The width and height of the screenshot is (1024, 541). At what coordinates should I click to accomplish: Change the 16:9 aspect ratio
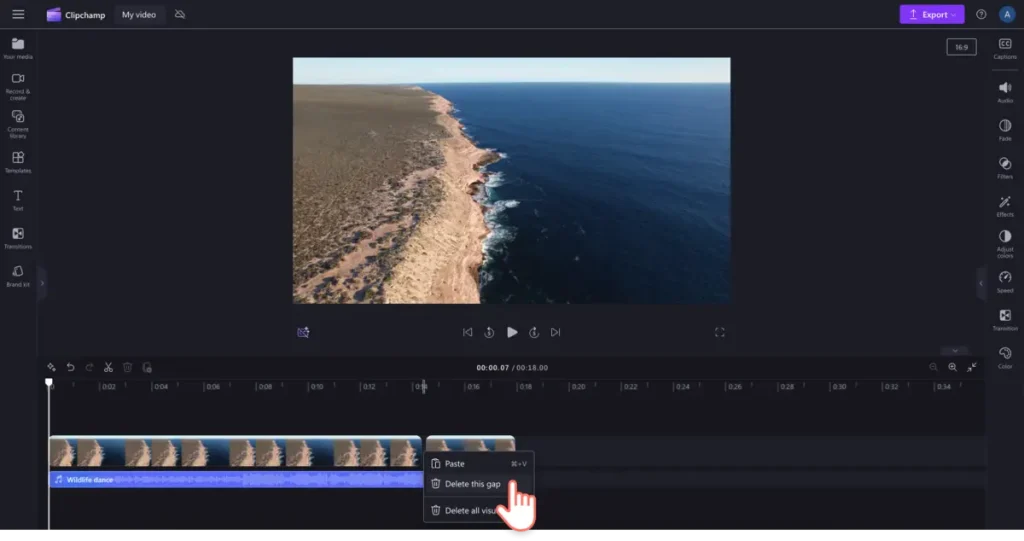tap(961, 47)
